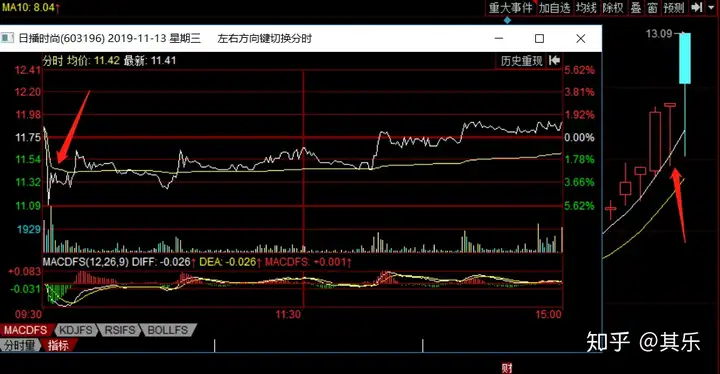Click the DEA: -0.026 value
The width and height of the screenshot is (720, 374).
pos(228,262)
